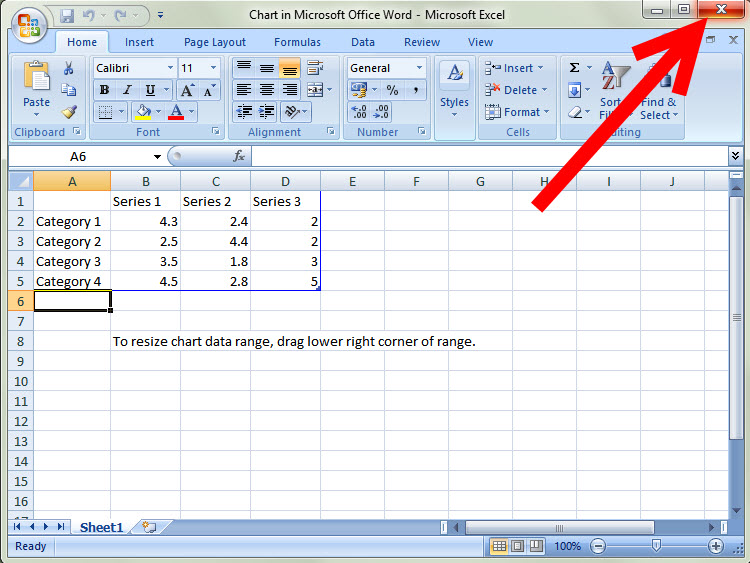Toggle Middle Align
This screenshot has width=750, height=563.
coord(267,67)
